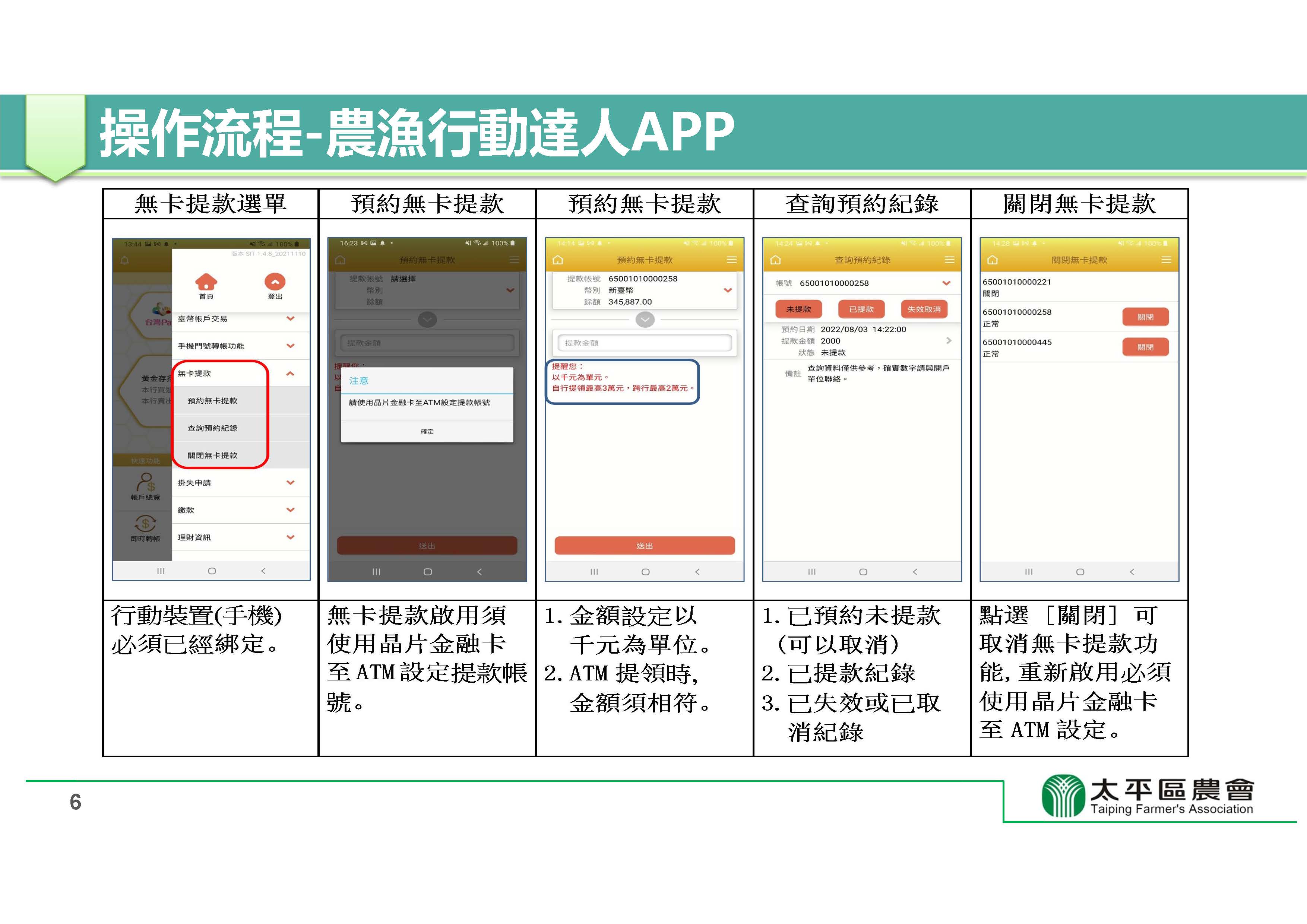Open hamburger menu in 查詢預約紀錄 header

tap(949, 260)
